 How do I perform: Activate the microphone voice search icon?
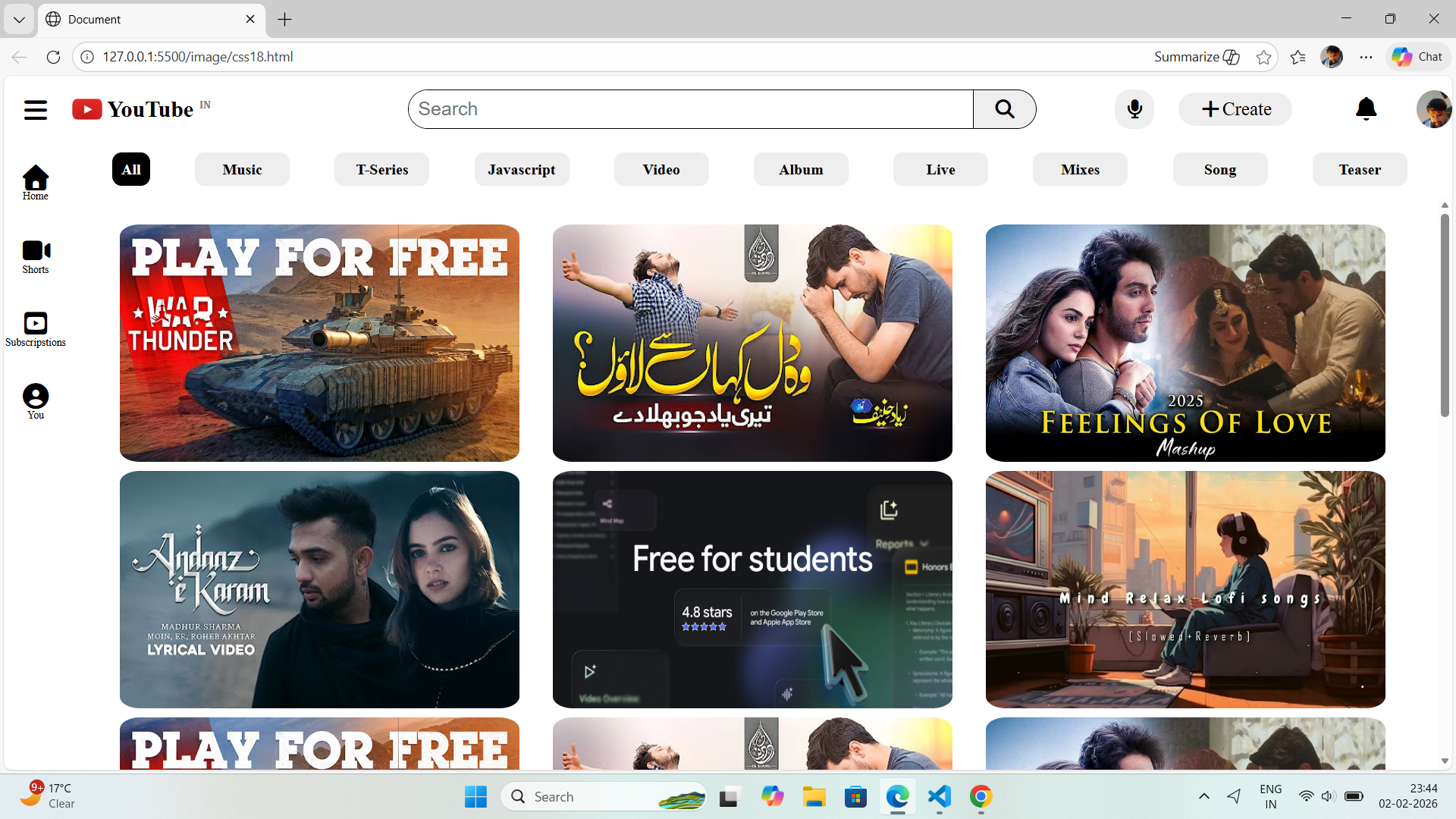coord(1134,109)
